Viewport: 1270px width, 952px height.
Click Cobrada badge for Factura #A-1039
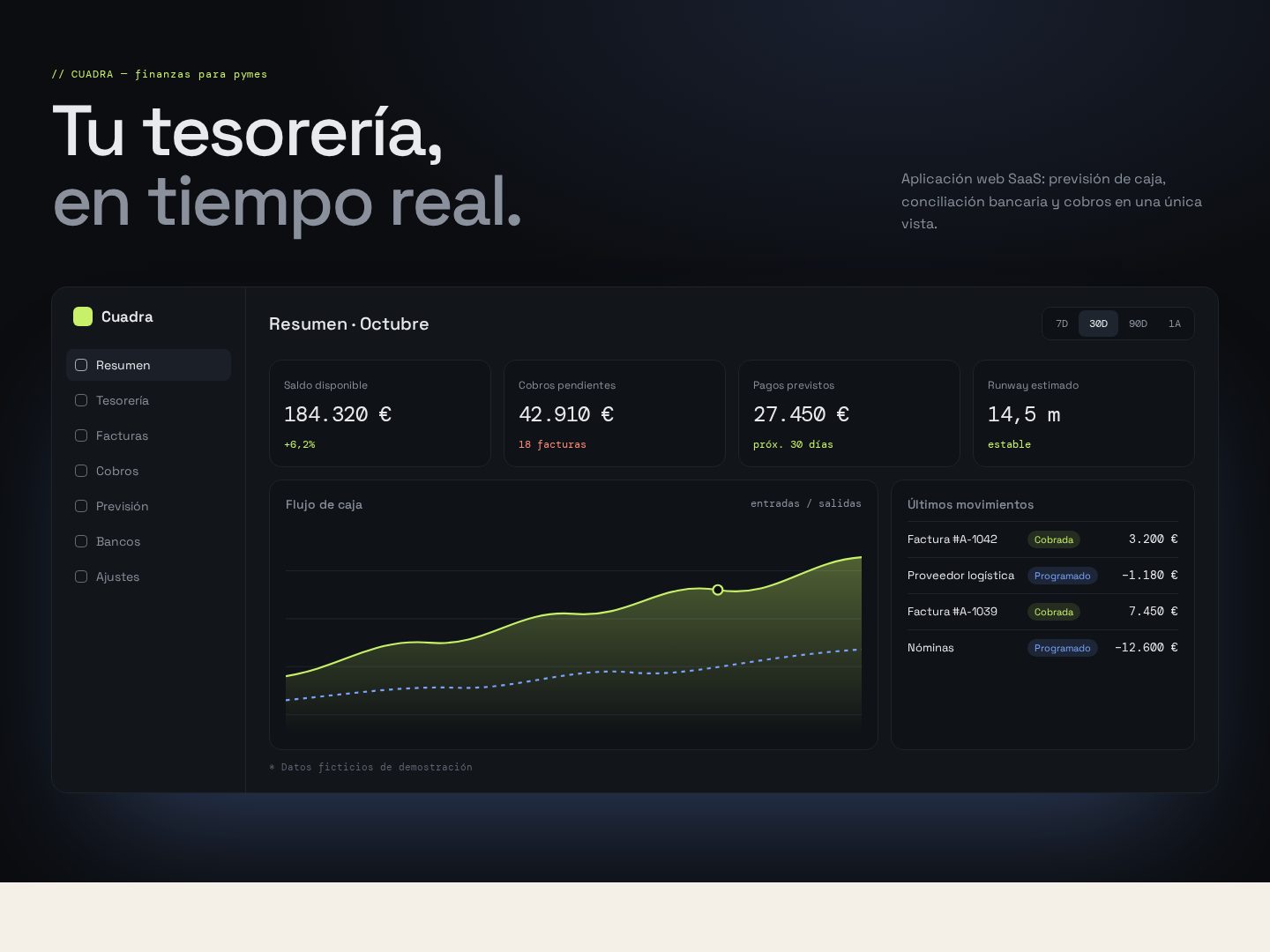1054,612
